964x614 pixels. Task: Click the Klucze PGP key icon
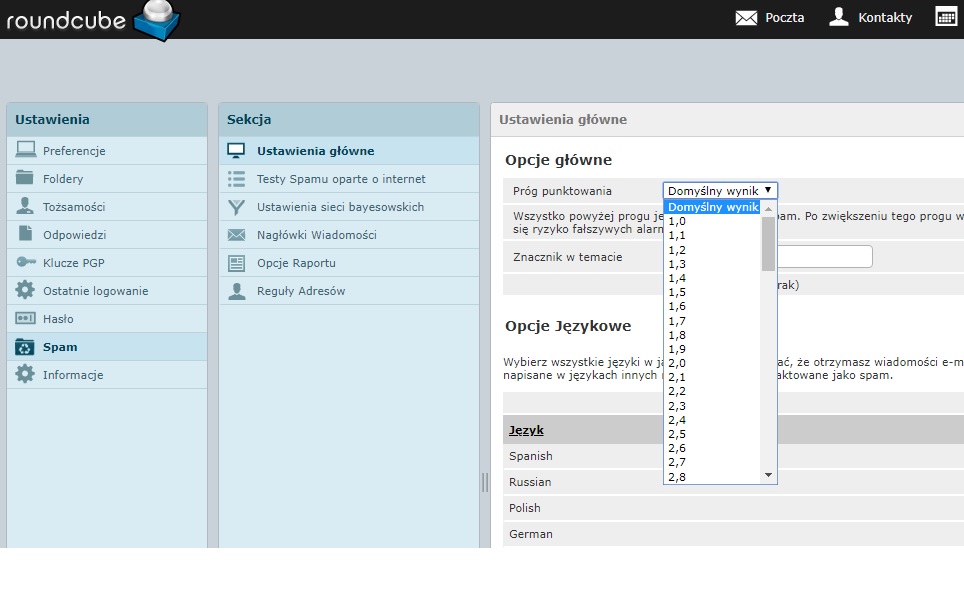25,263
